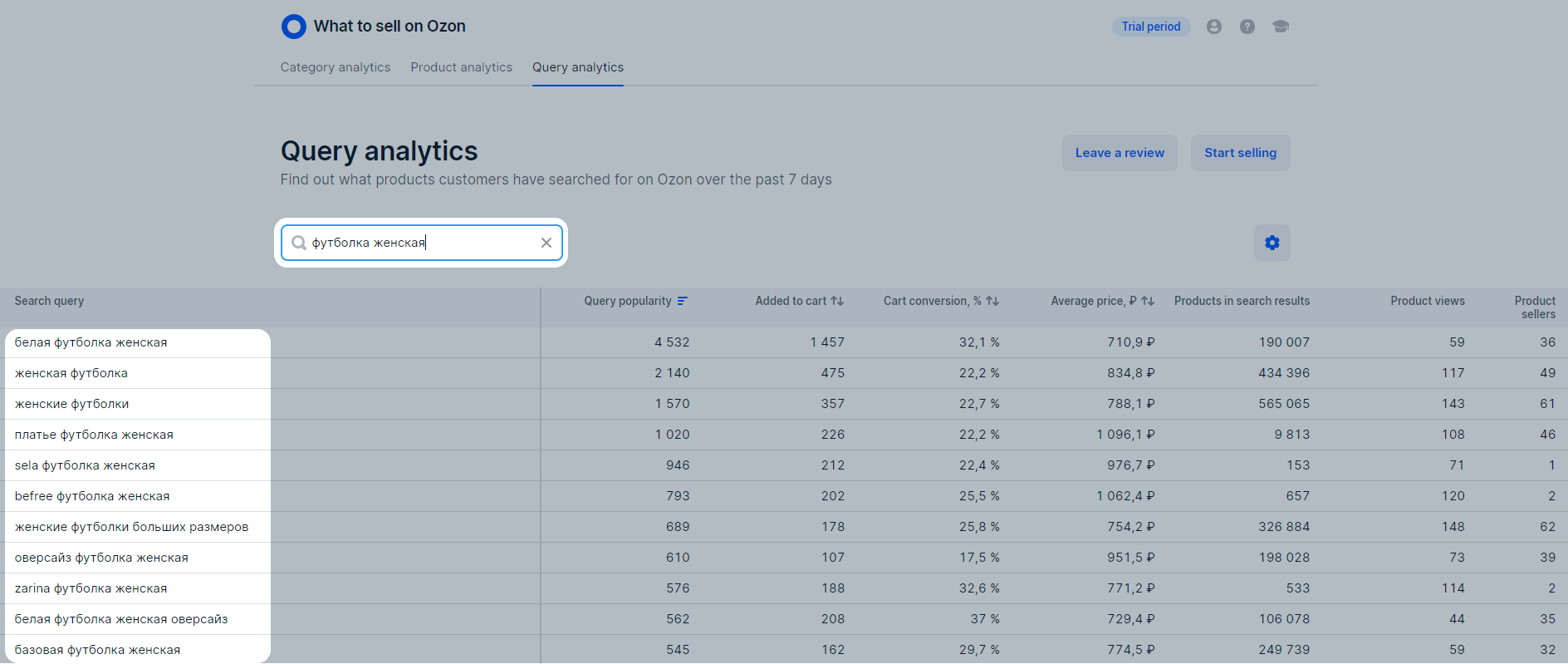Open the user account profile icon

click(1213, 27)
